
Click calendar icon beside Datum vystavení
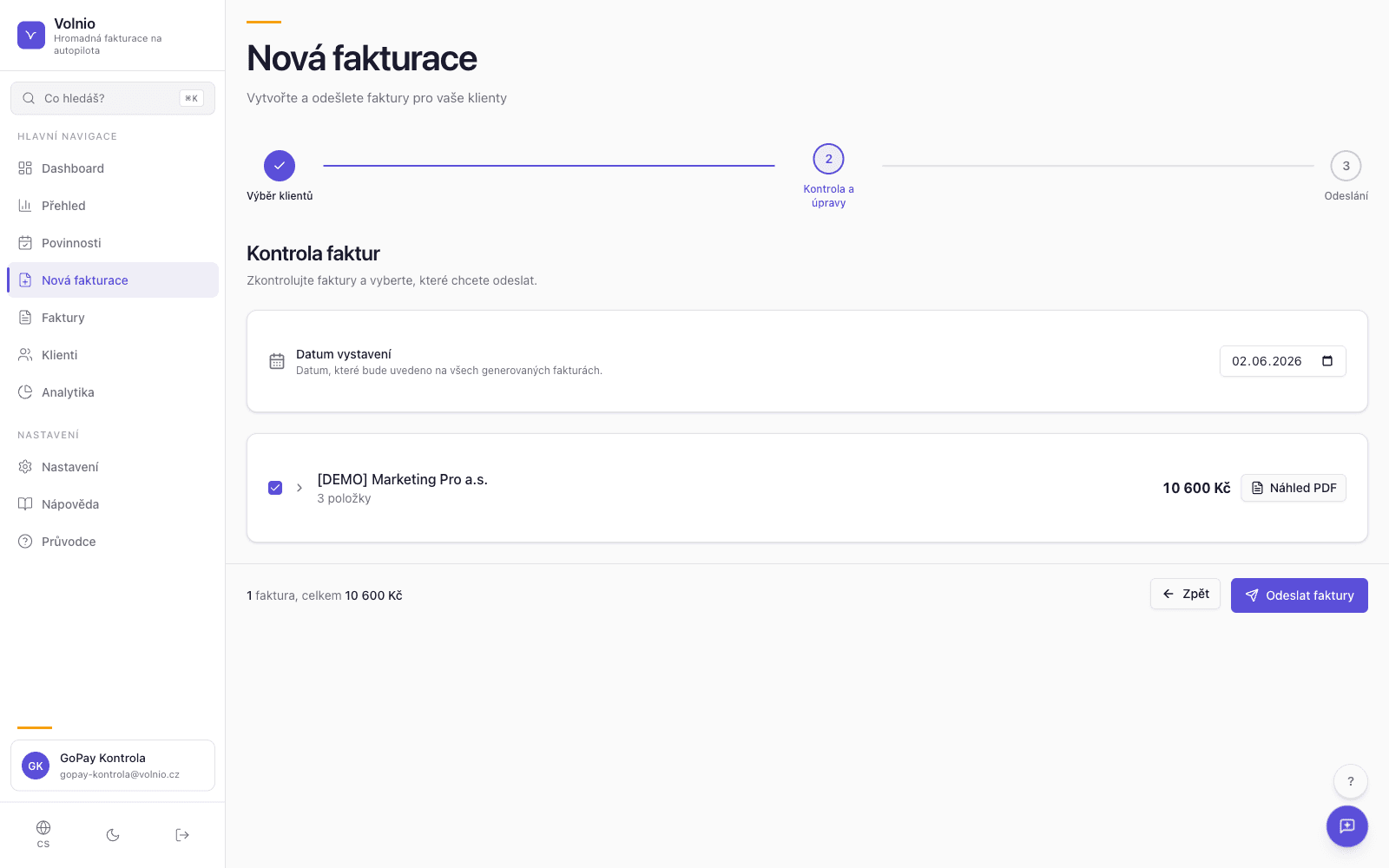[x=277, y=361]
